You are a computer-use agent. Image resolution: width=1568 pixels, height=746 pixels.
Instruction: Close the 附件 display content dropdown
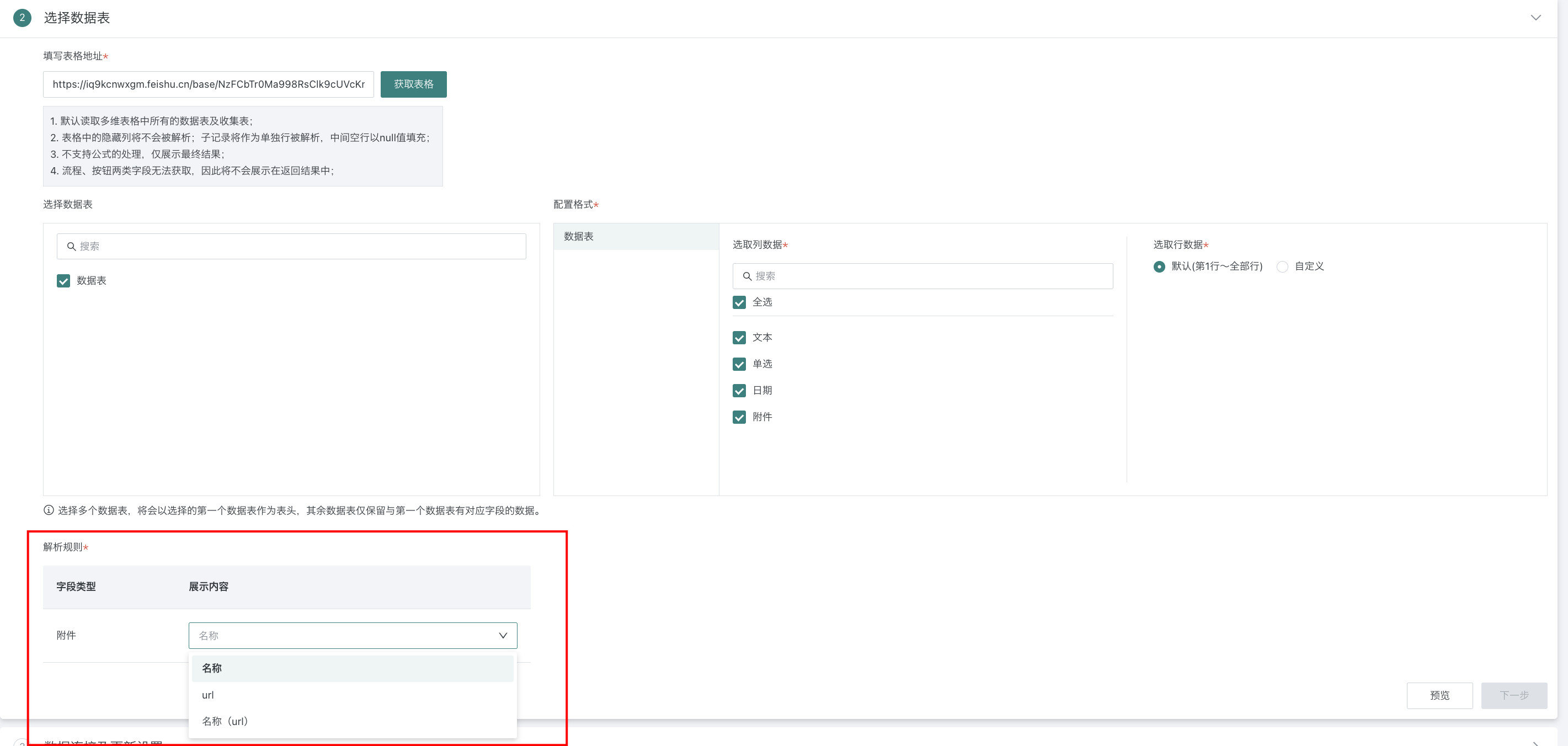pos(503,635)
